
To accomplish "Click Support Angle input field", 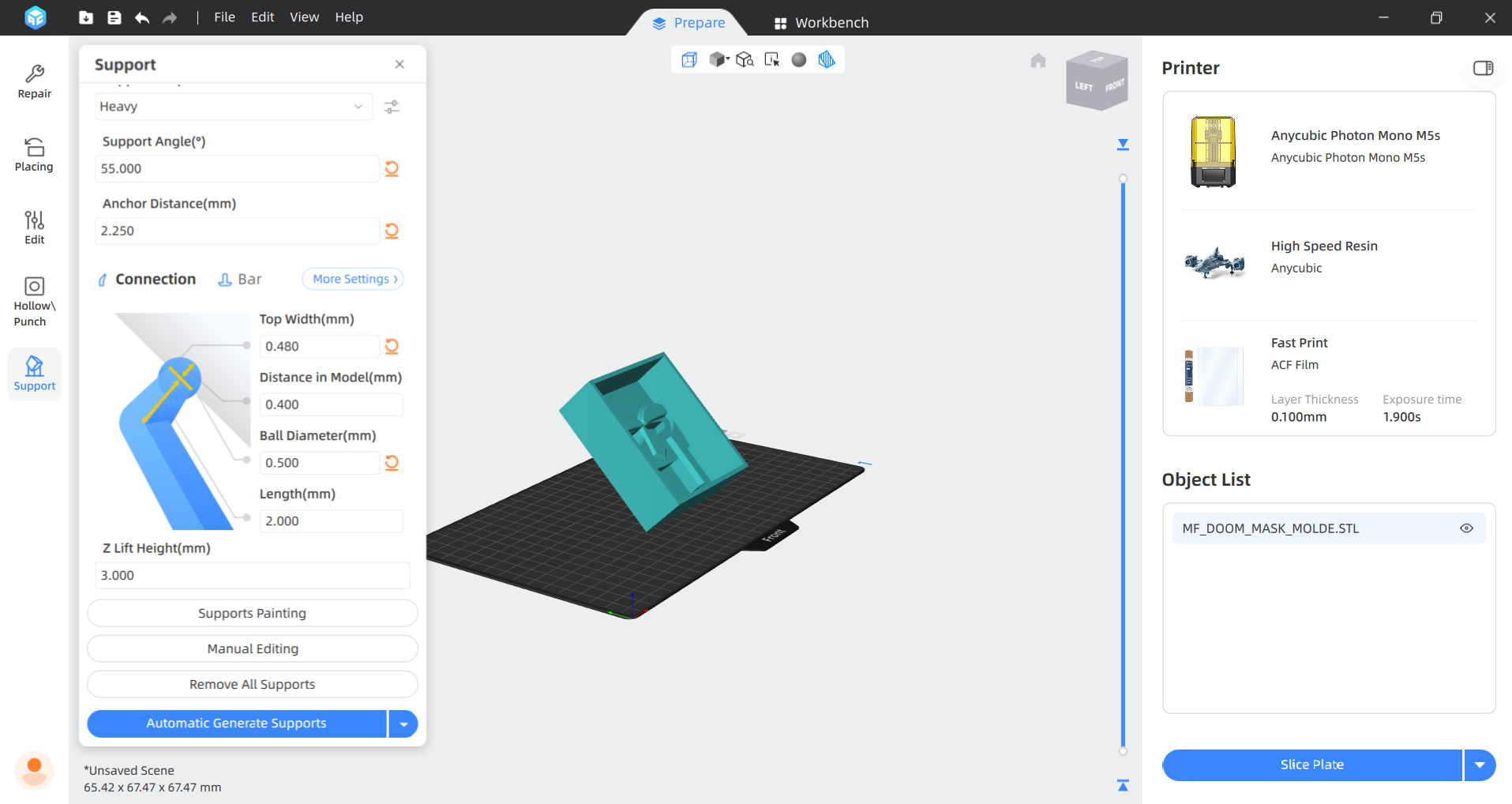I will click(x=237, y=168).
